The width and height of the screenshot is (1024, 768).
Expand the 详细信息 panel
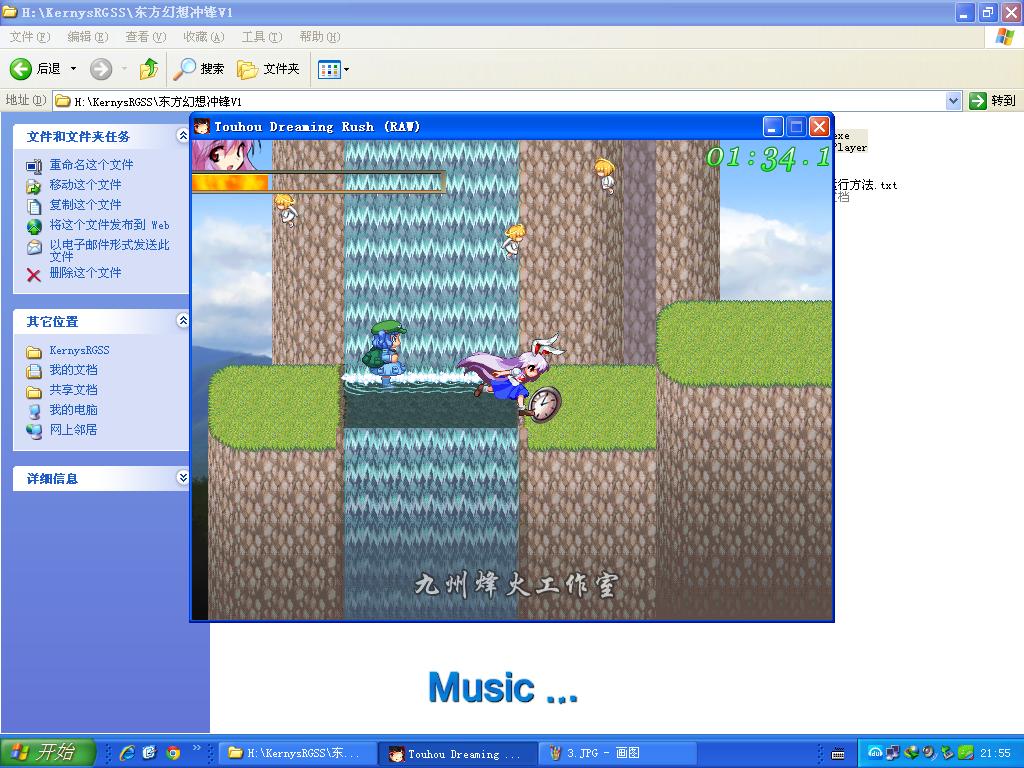(183, 477)
